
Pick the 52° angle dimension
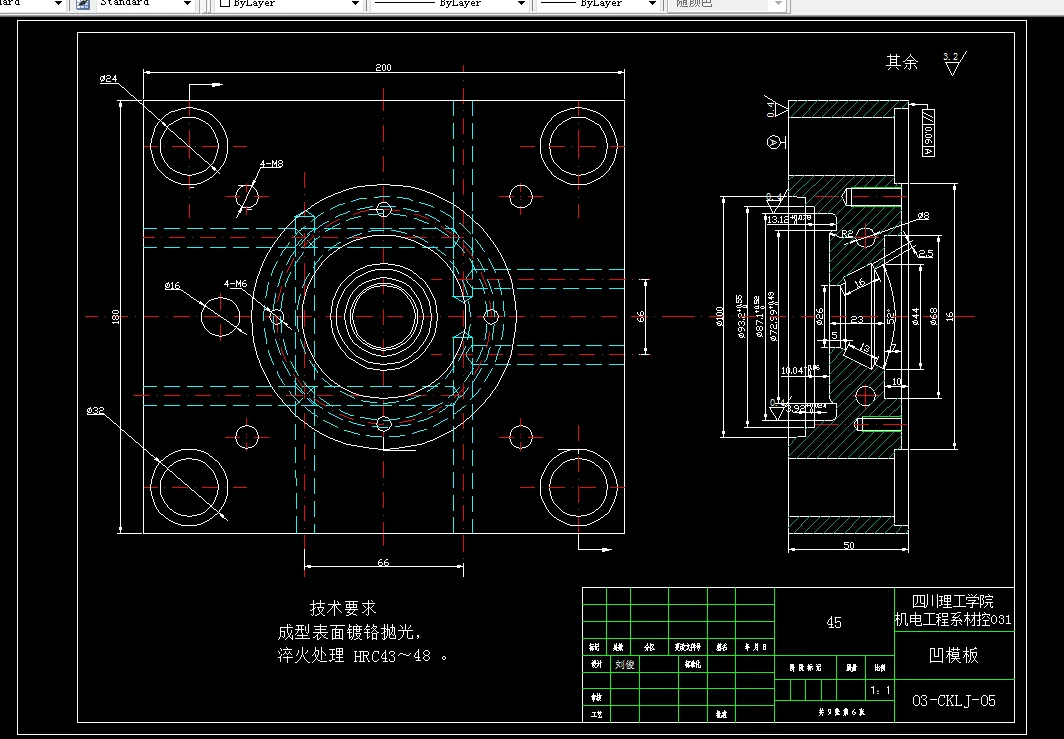coord(890,317)
